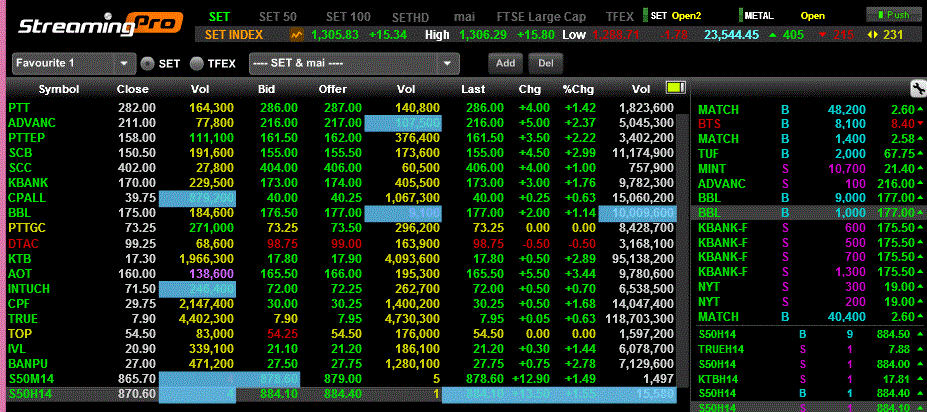The image size is (927, 412).
Task: Switch to the SET index tab
Action: pos(219,16)
